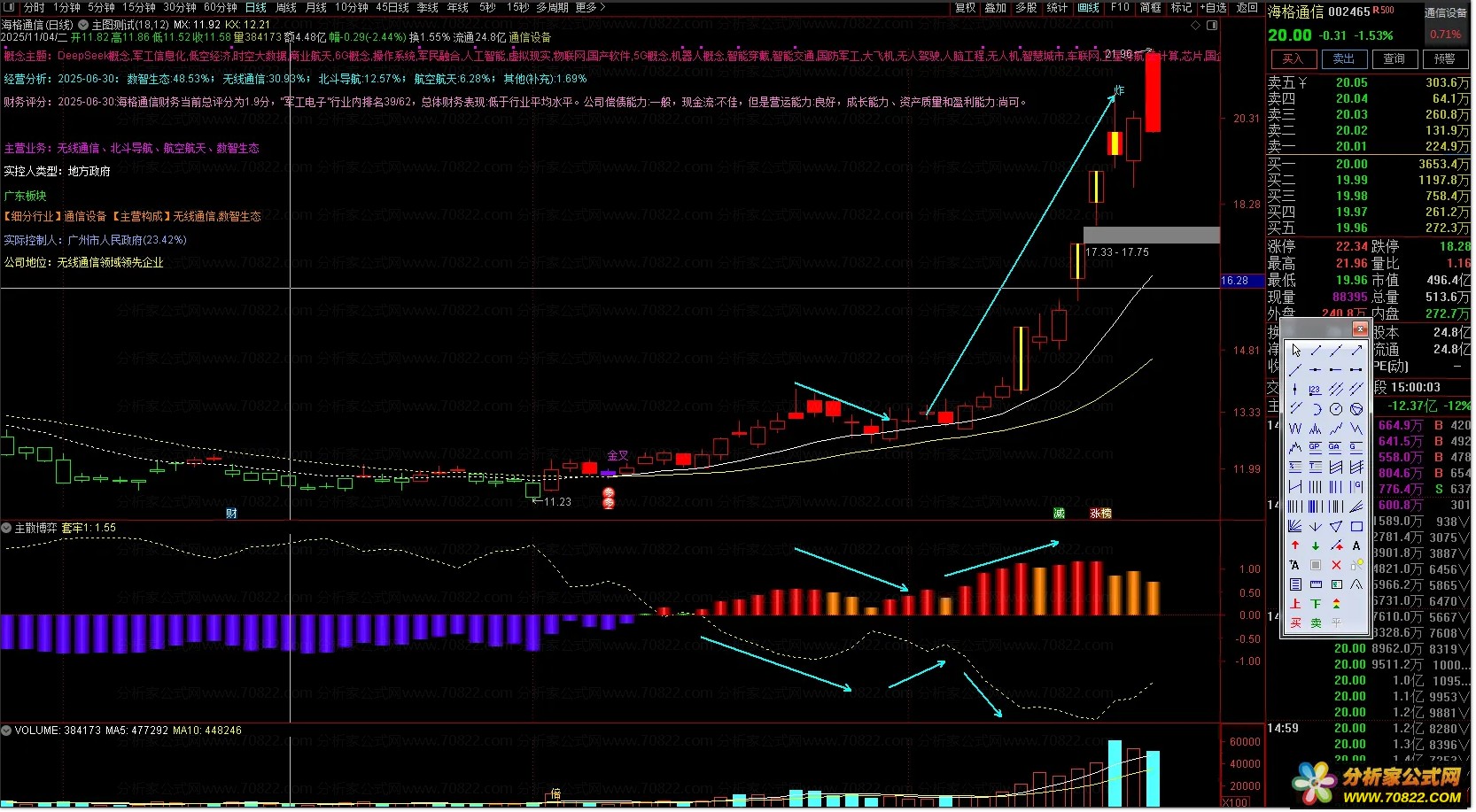Select the fan angle lines tool
This screenshot has width=1476, height=812.
tap(1295, 526)
